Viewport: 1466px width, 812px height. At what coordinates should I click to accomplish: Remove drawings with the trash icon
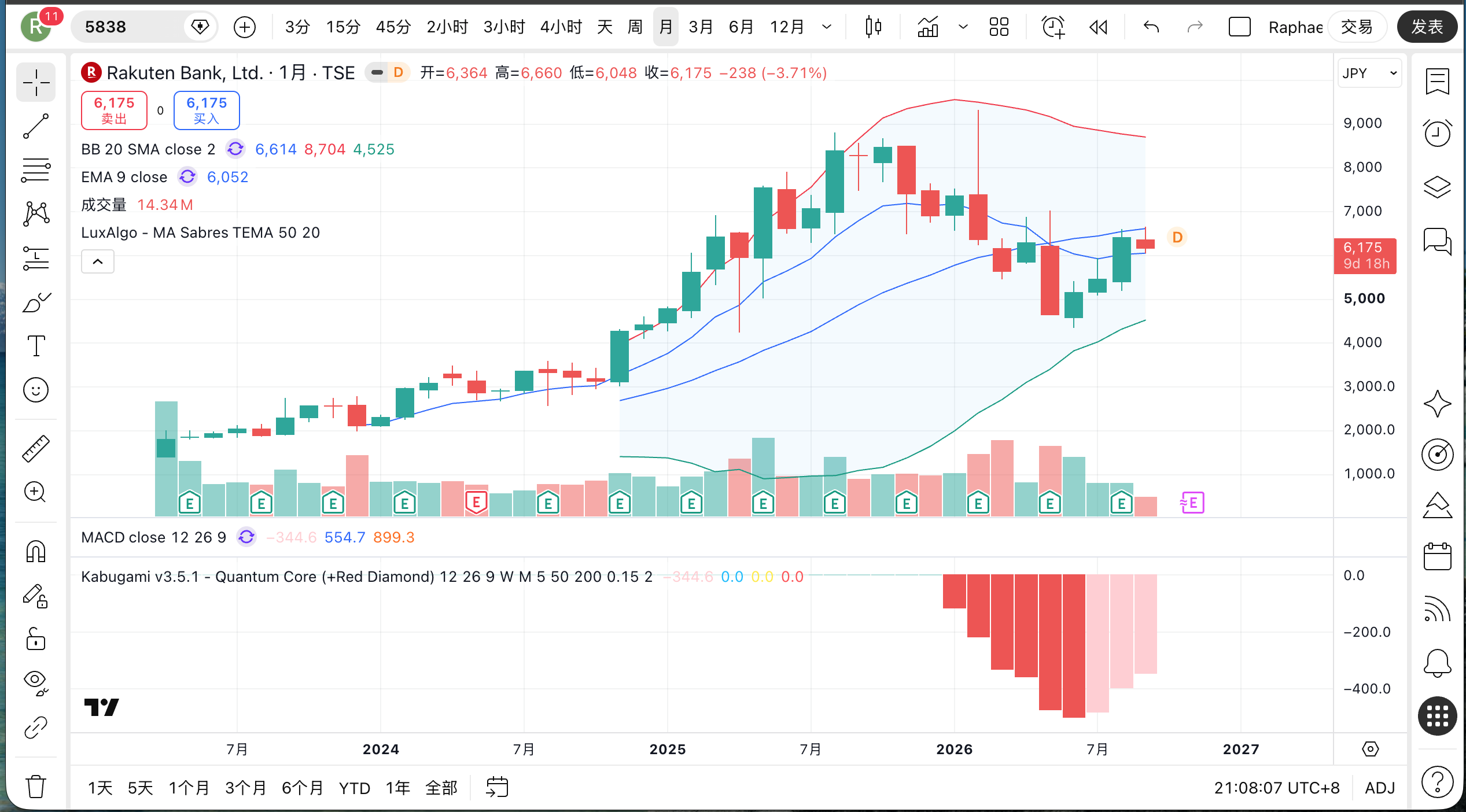coord(36,787)
